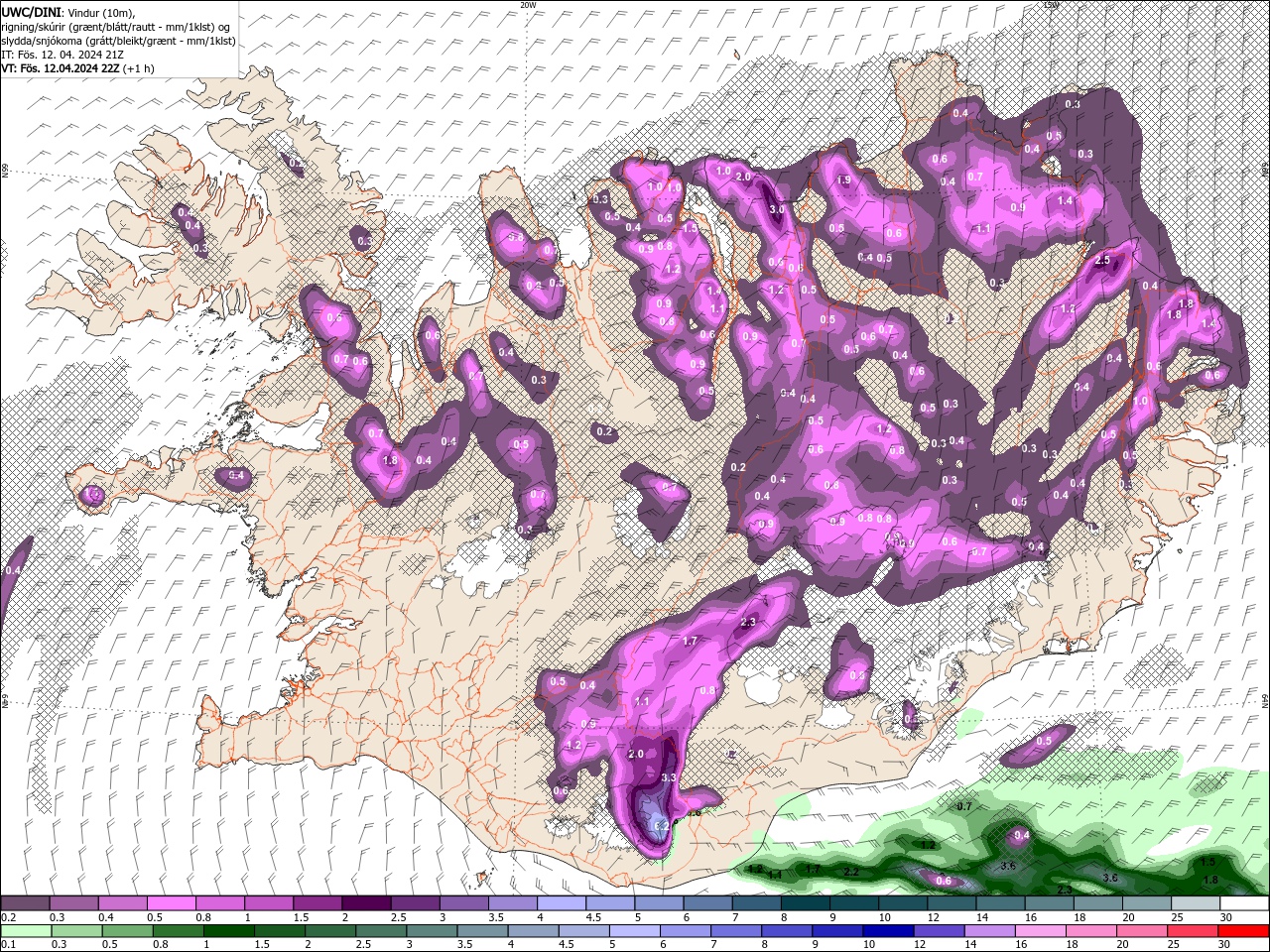Screen dimensions: 1270x952
Task: Click the '30' label in lower legend row
Action: coord(1225,945)
